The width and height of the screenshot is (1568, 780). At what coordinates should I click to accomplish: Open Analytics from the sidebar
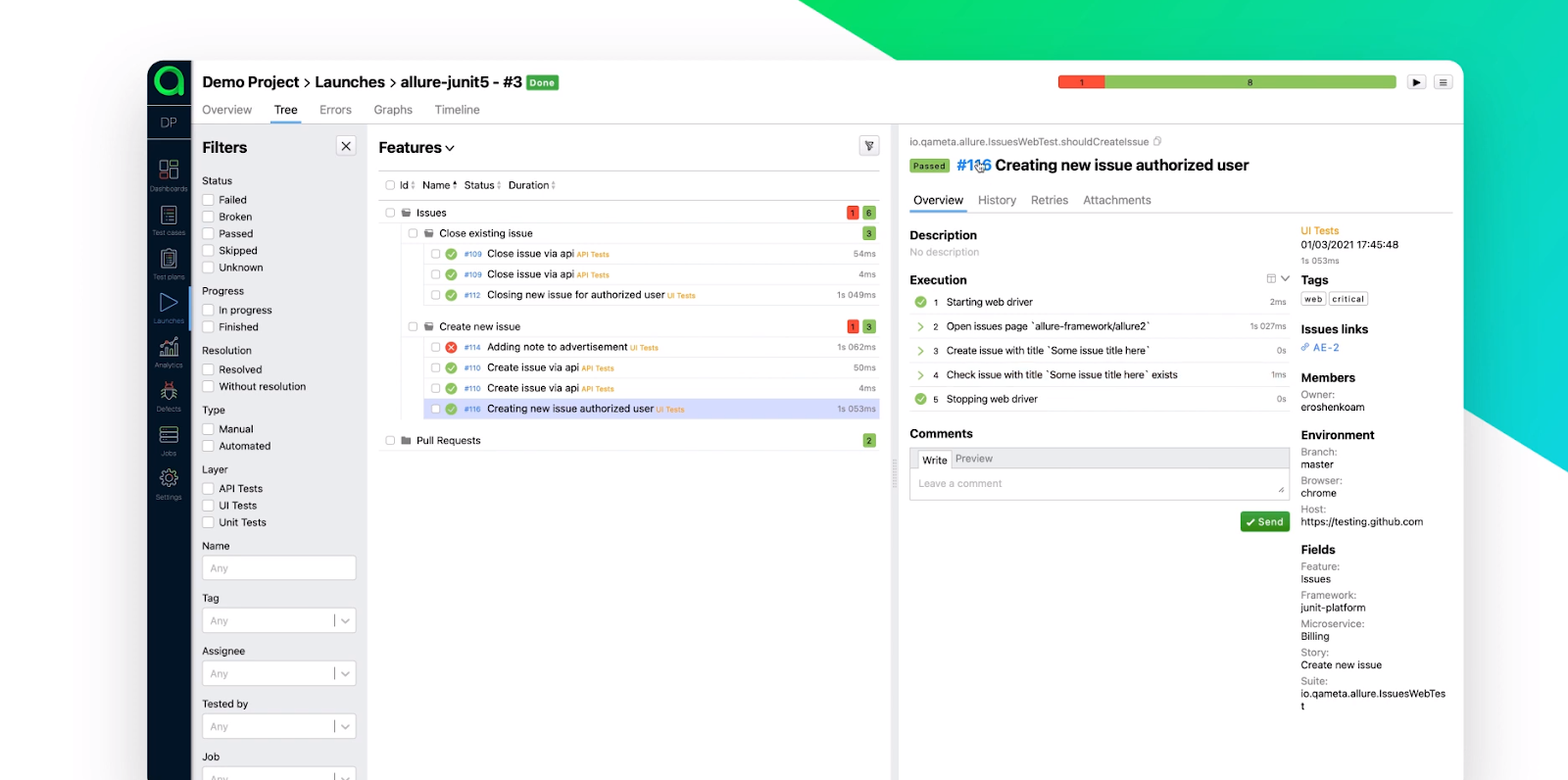[x=169, y=350]
